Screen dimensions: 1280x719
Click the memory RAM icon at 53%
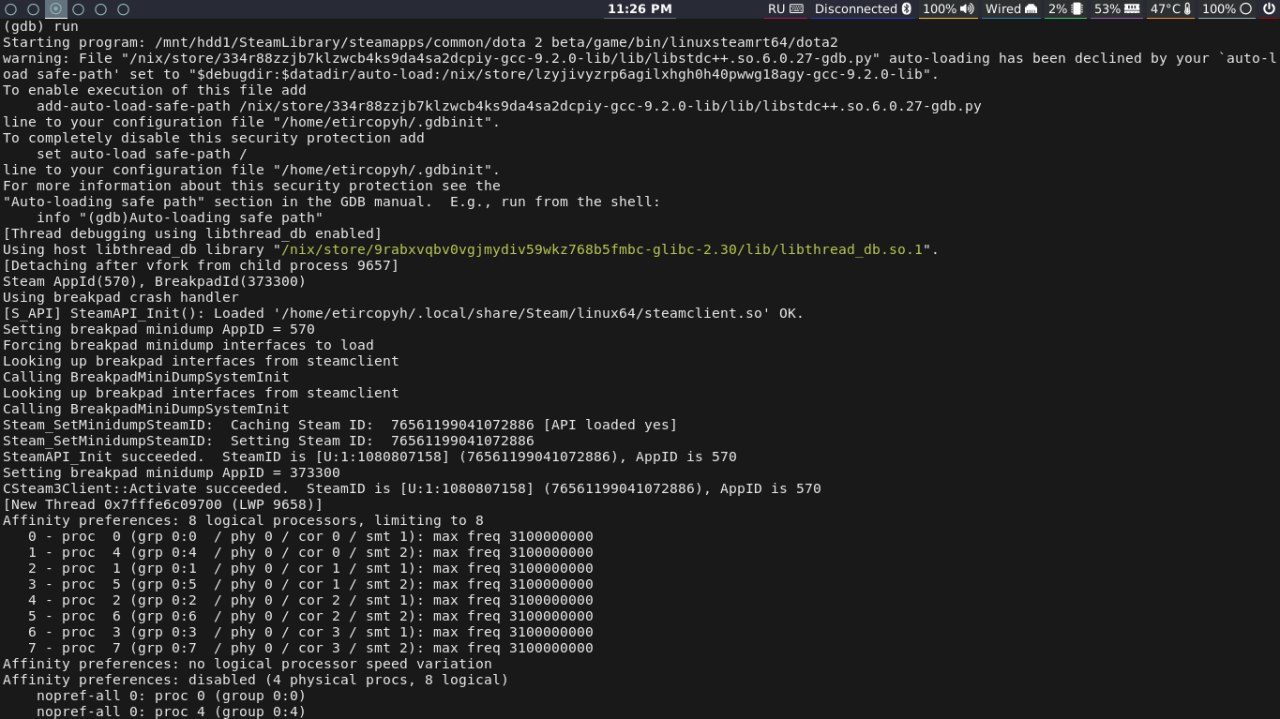[1132, 9]
